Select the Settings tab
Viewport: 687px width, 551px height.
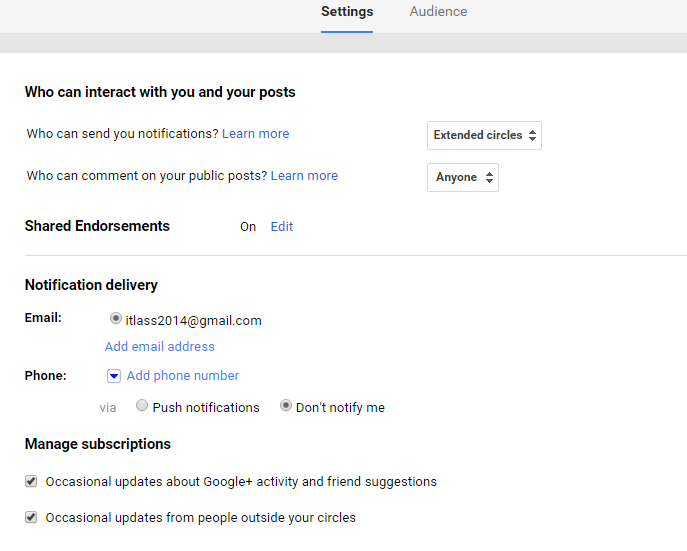[347, 12]
